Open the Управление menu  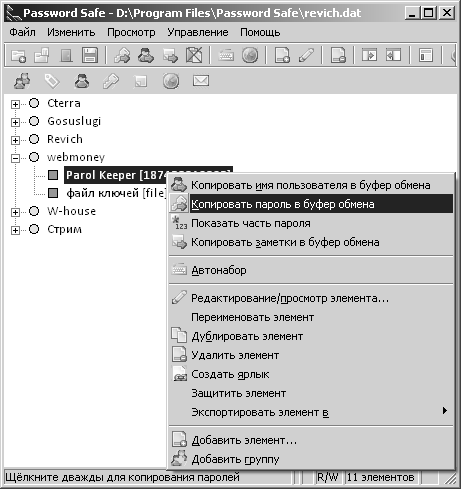[198, 32]
